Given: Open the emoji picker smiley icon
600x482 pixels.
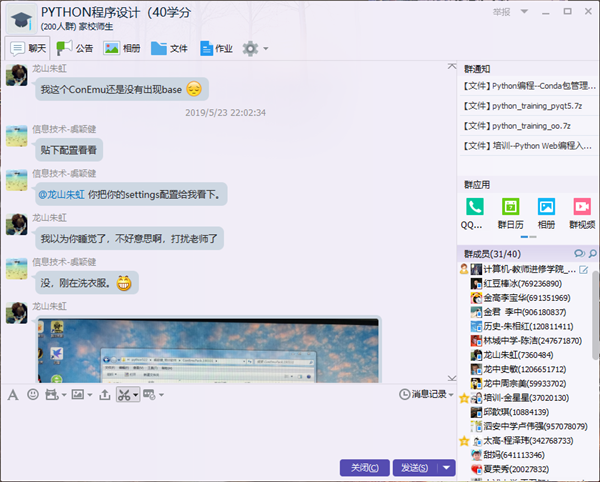Looking at the screenshot, I should (33, 394).
